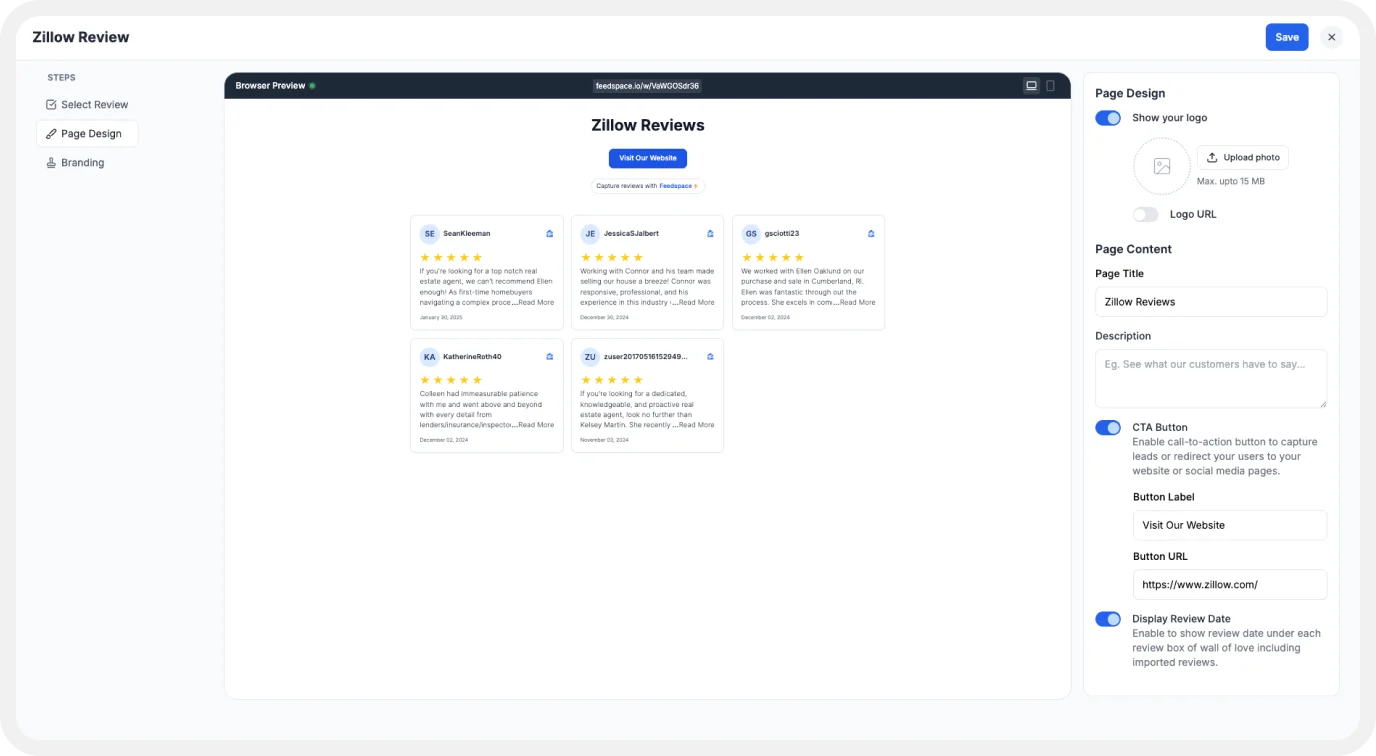
Task: Click the SE avatar on first review
Action: click(429, 234)
